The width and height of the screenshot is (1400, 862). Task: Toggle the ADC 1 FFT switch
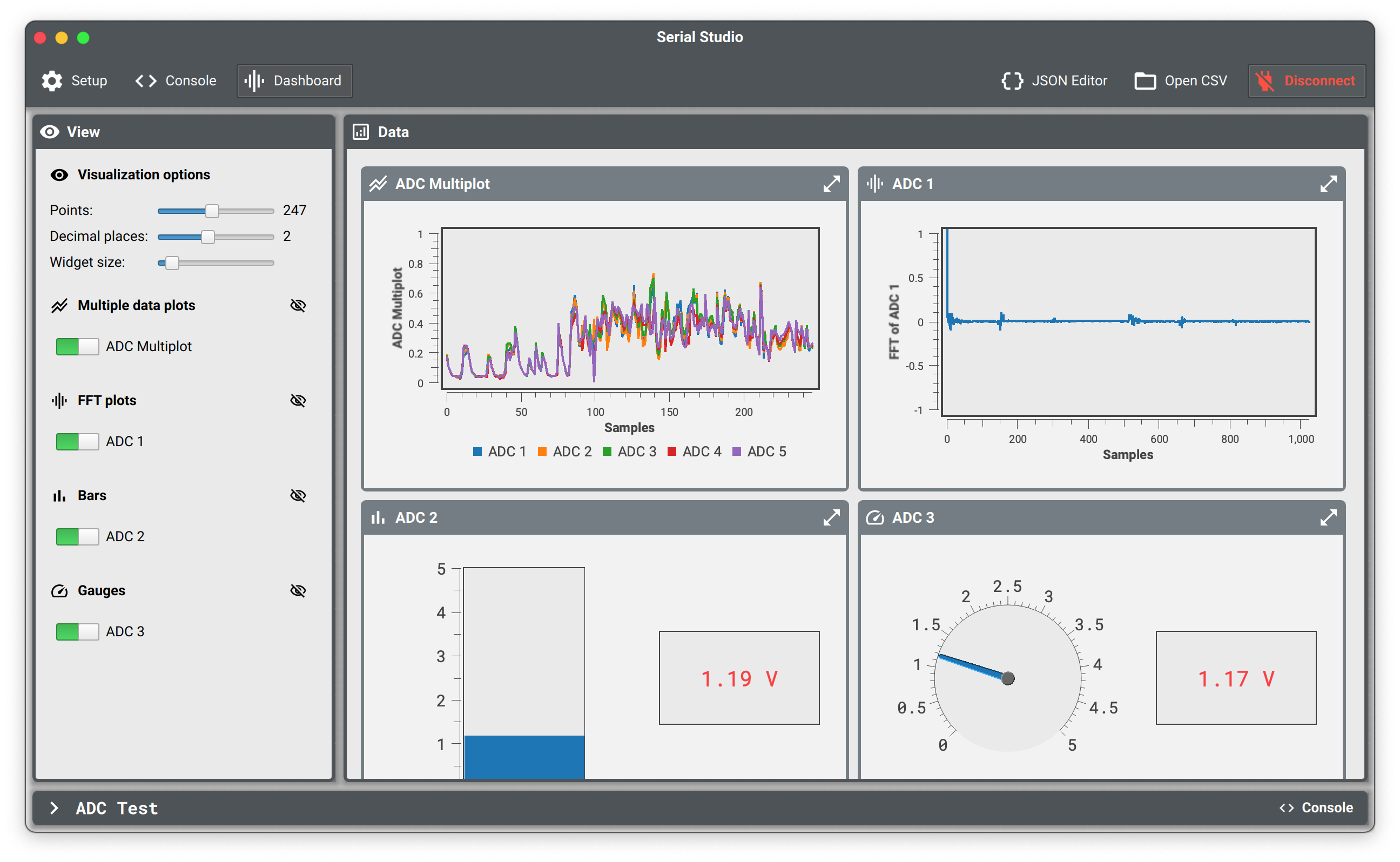(77, 441)
